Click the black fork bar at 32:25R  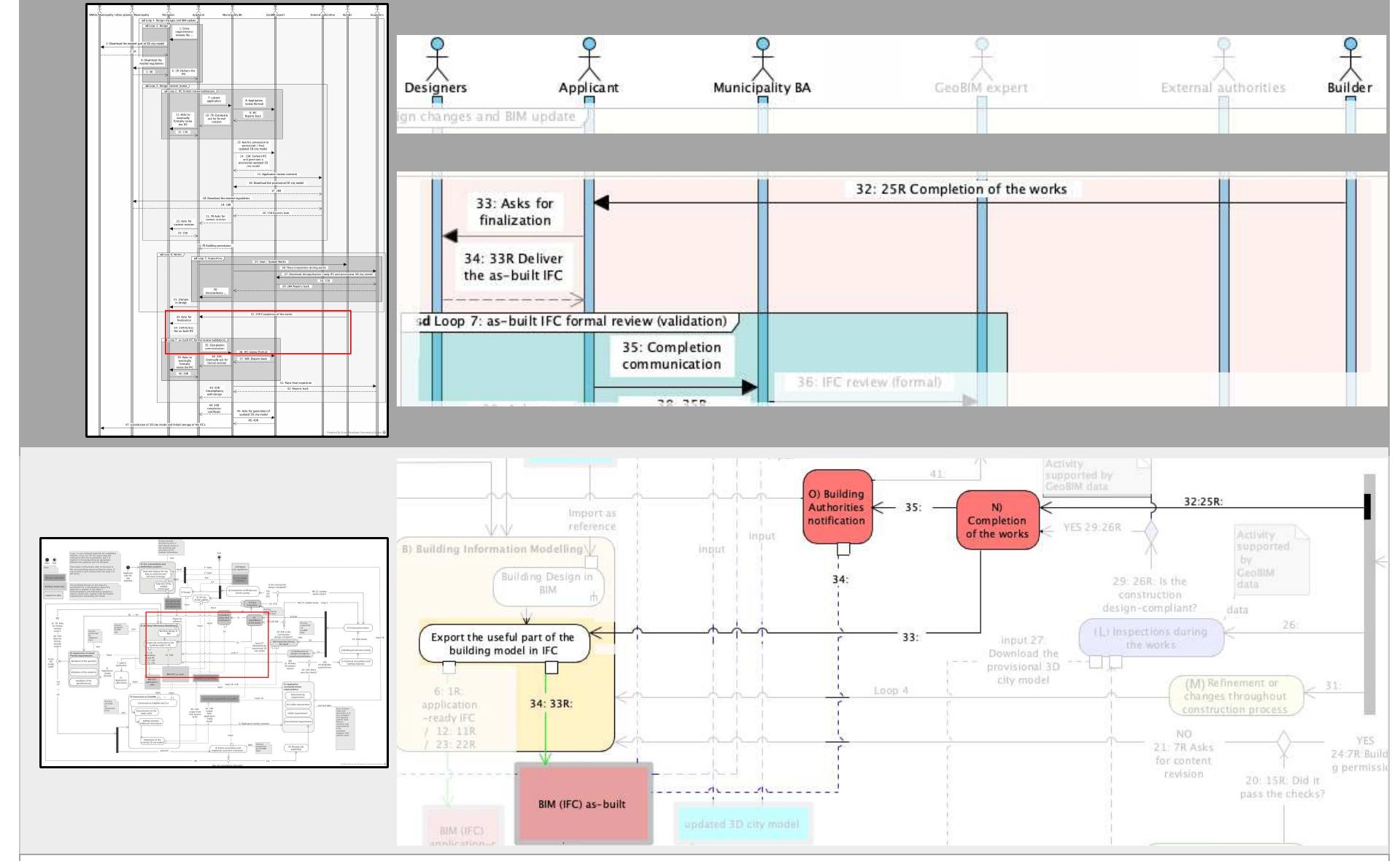pyautogui.click(x=1367, y=506)
